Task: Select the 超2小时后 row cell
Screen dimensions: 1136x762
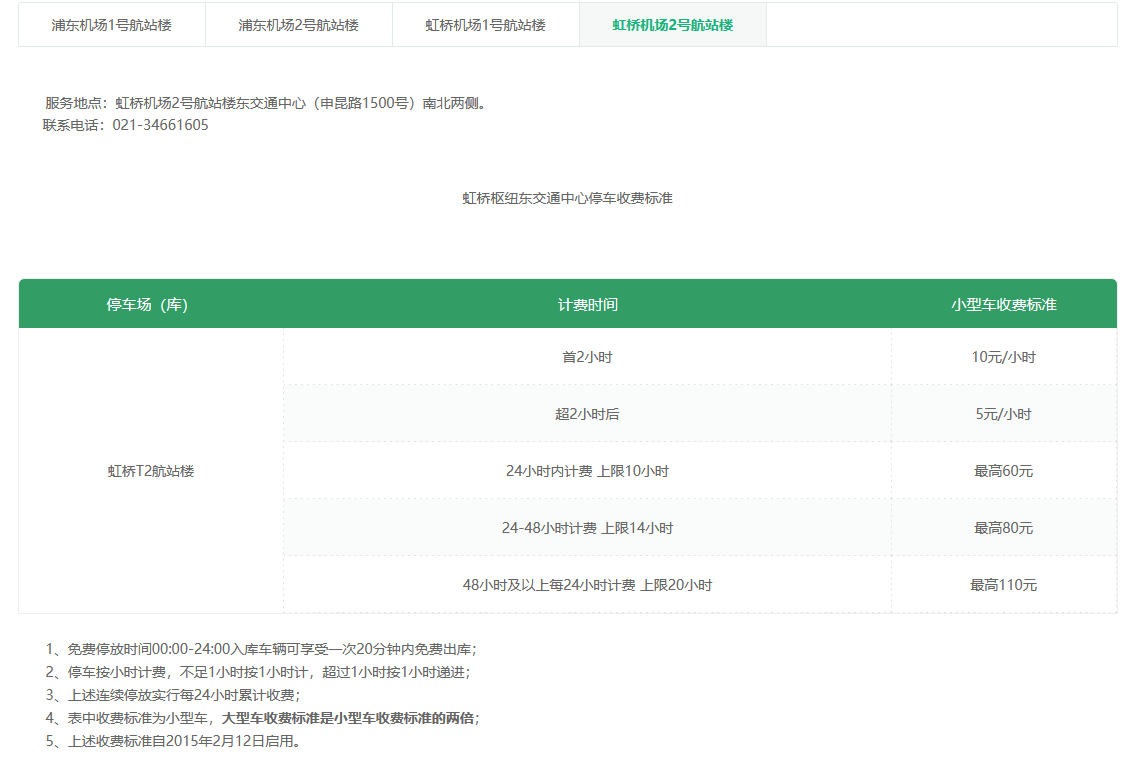Action: click(587, 414)
